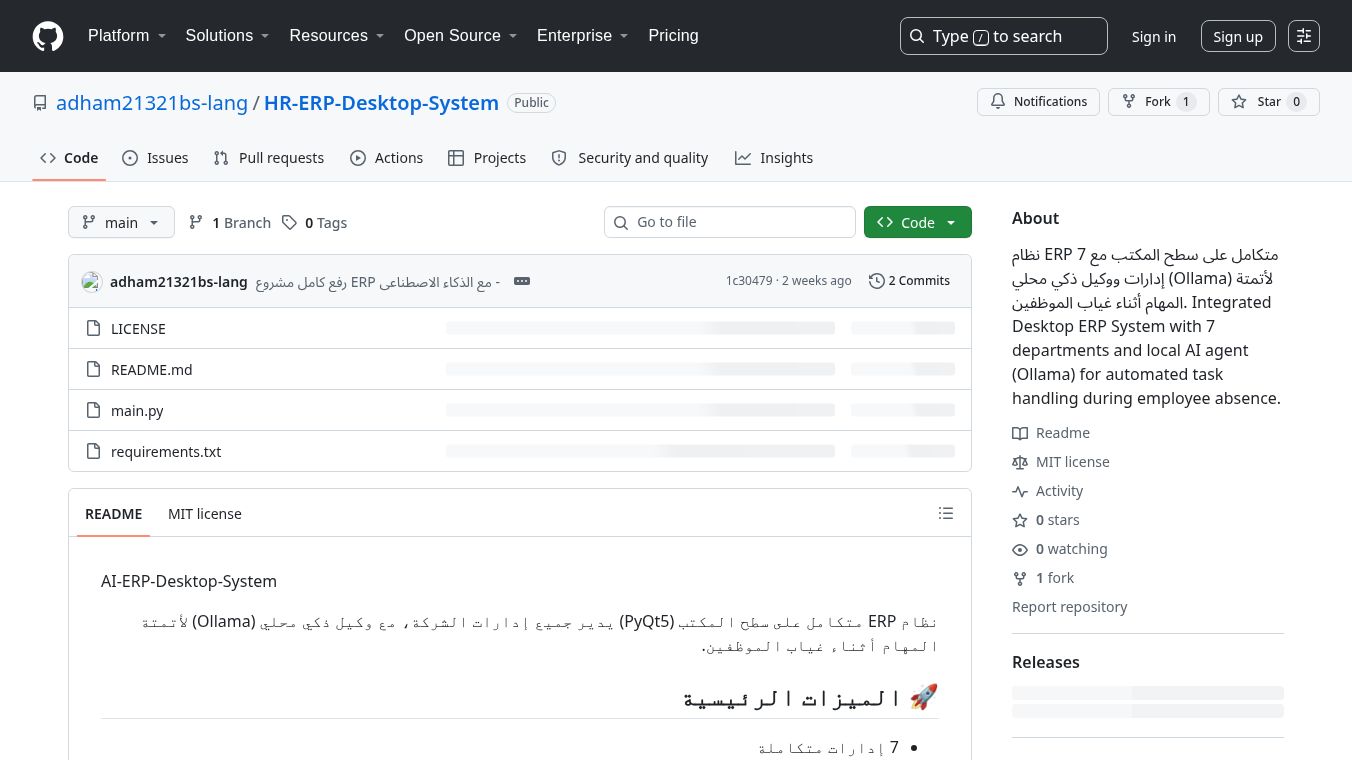Image resolution: width=1352 pixels, height=760 pixels.
Task: Click the fork count badge 1
Action: click(x=1186, y=102)
